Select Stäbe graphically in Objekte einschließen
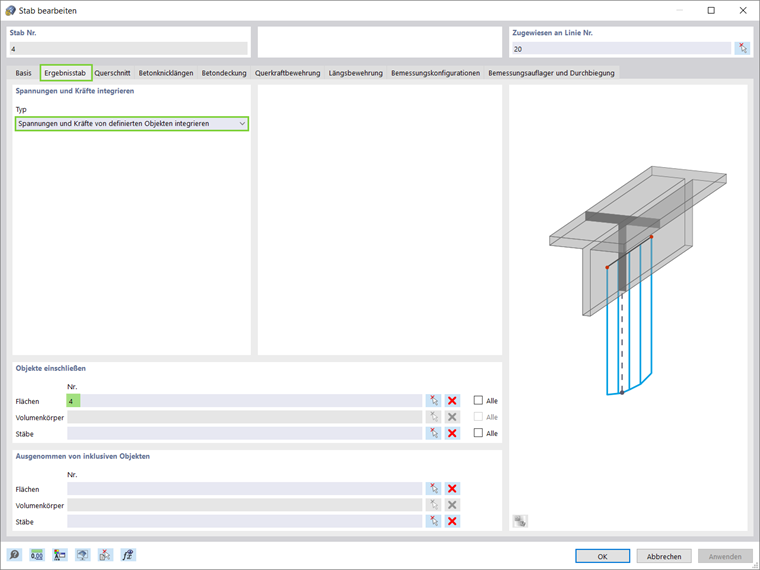760x570 pixels. click(x=433, y=433)
